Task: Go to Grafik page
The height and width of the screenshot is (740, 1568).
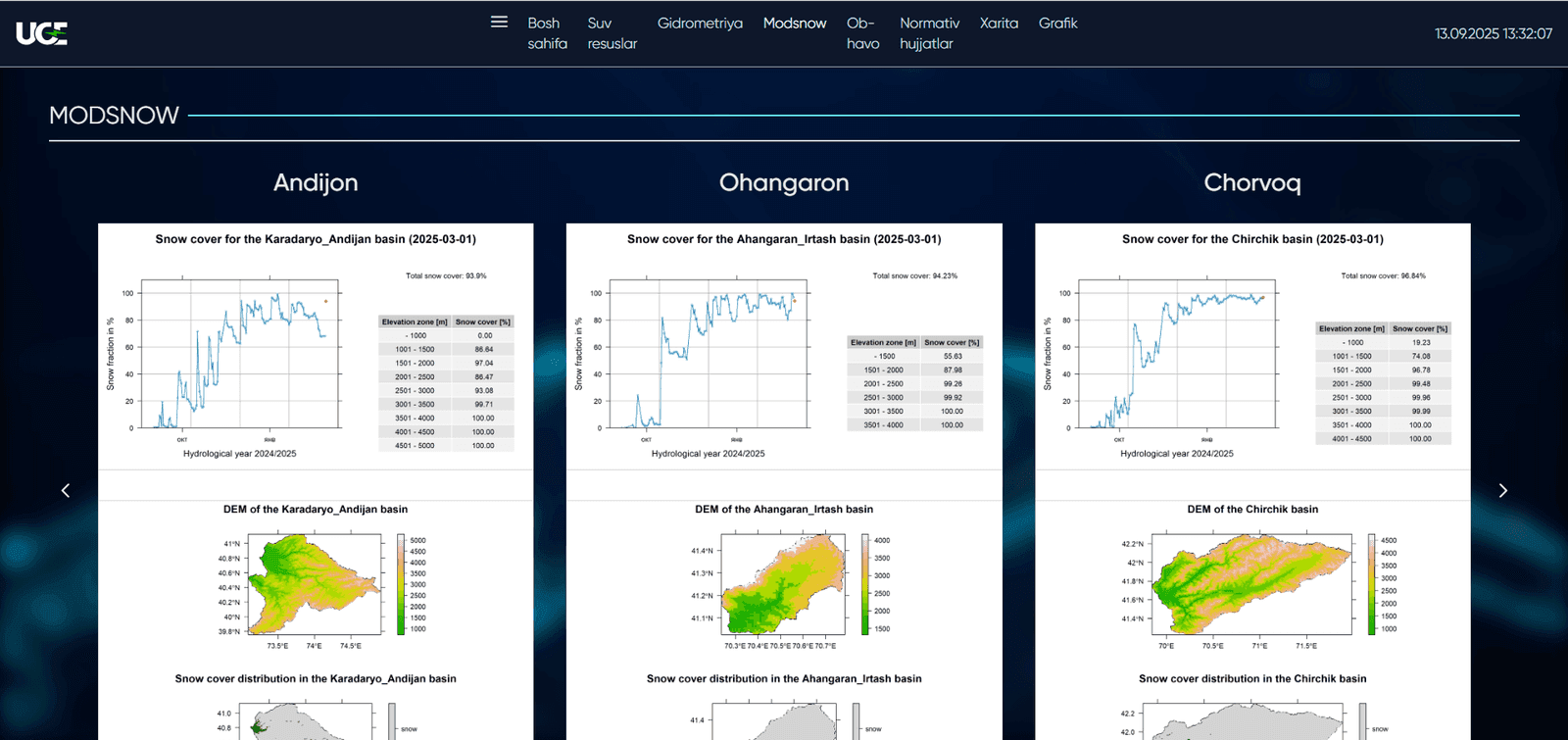Action: click(x=1057, y=24)
